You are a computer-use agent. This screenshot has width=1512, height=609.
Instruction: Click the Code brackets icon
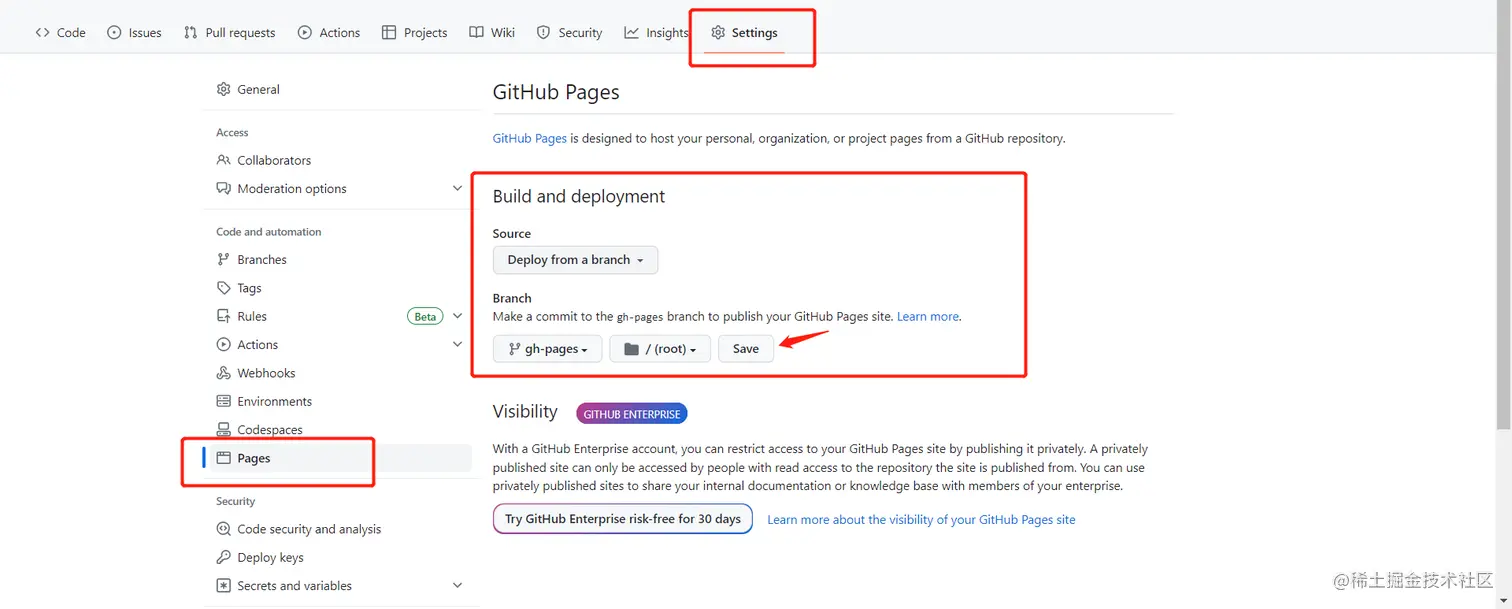(x=42, y=32)
